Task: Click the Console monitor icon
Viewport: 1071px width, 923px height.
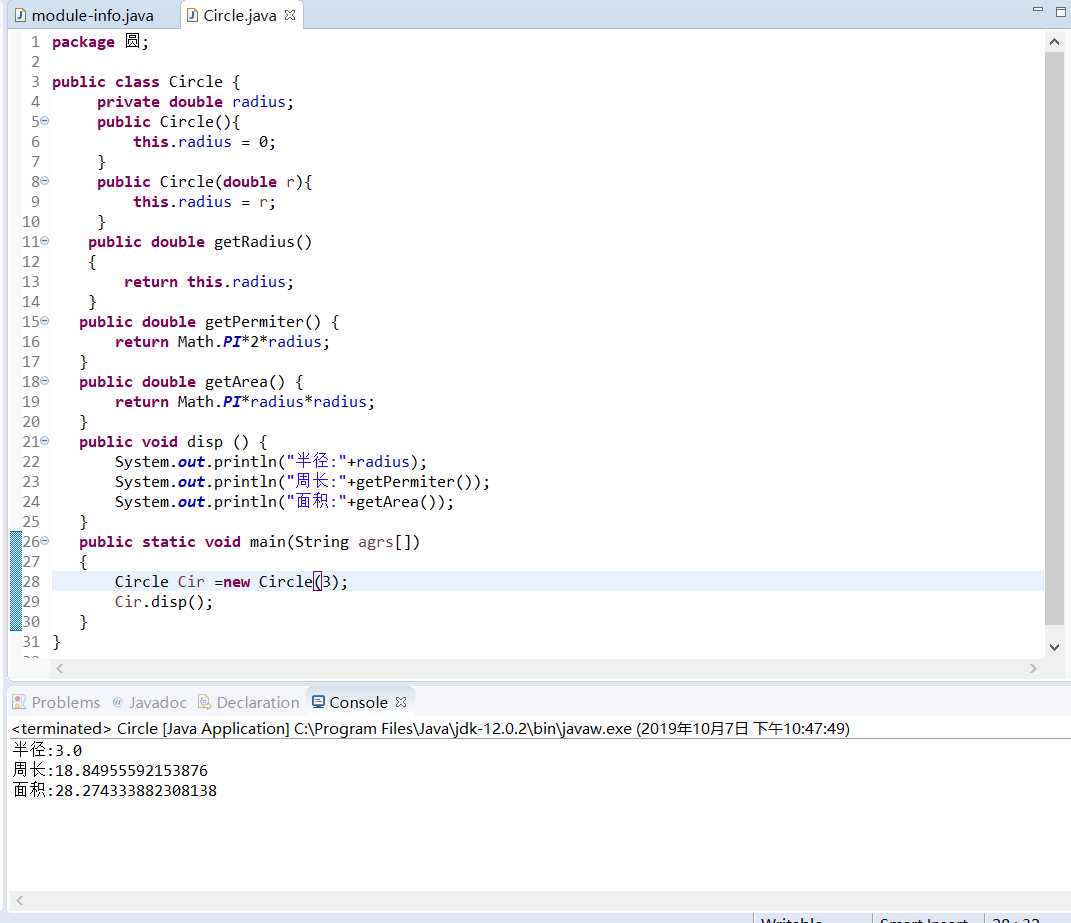Action: [318, 702]
